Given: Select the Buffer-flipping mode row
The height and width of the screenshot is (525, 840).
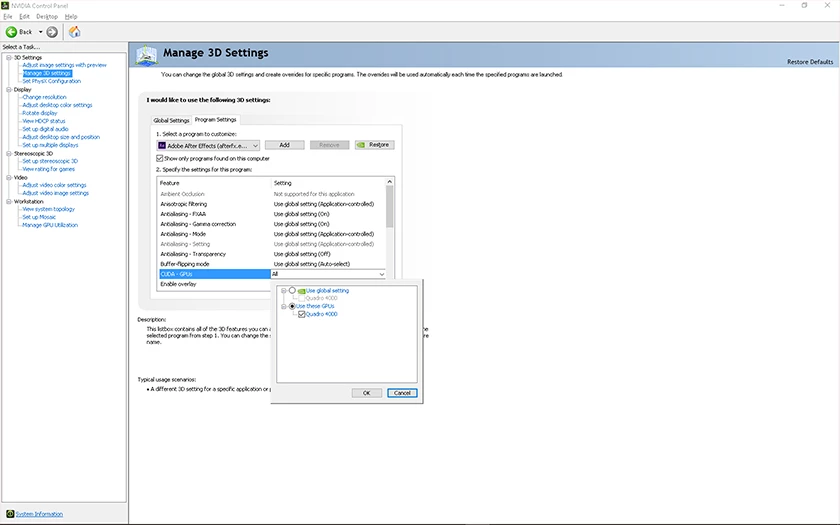Looking at the screenshot, I should (x=271, y=264).
